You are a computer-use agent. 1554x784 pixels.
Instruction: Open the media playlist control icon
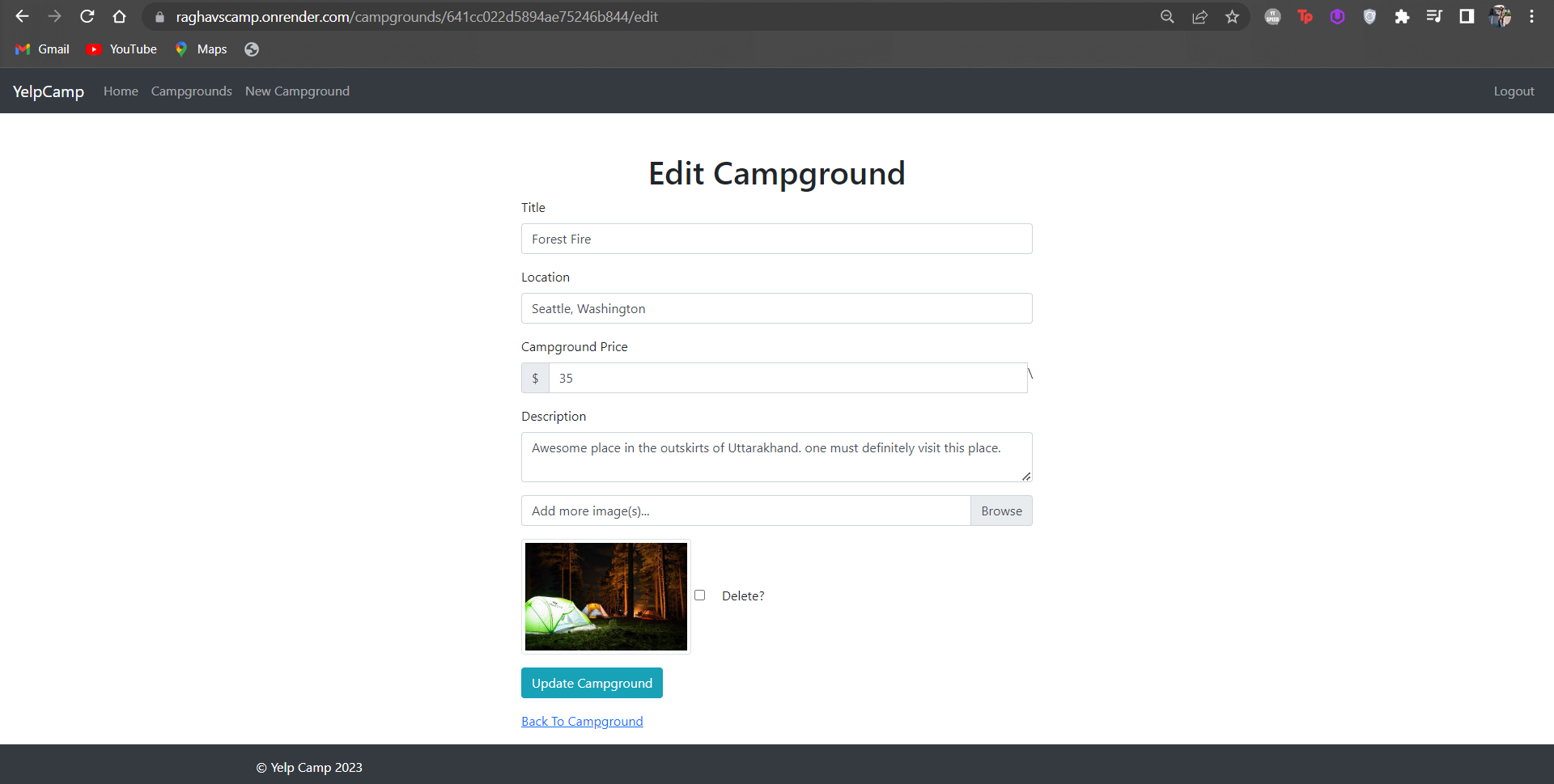click(x=1434, y=16)
